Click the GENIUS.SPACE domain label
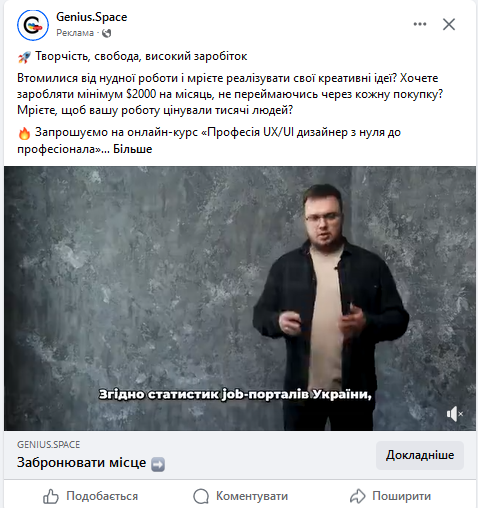This screenshot has width=478, height=508. (x=49, y=444)
